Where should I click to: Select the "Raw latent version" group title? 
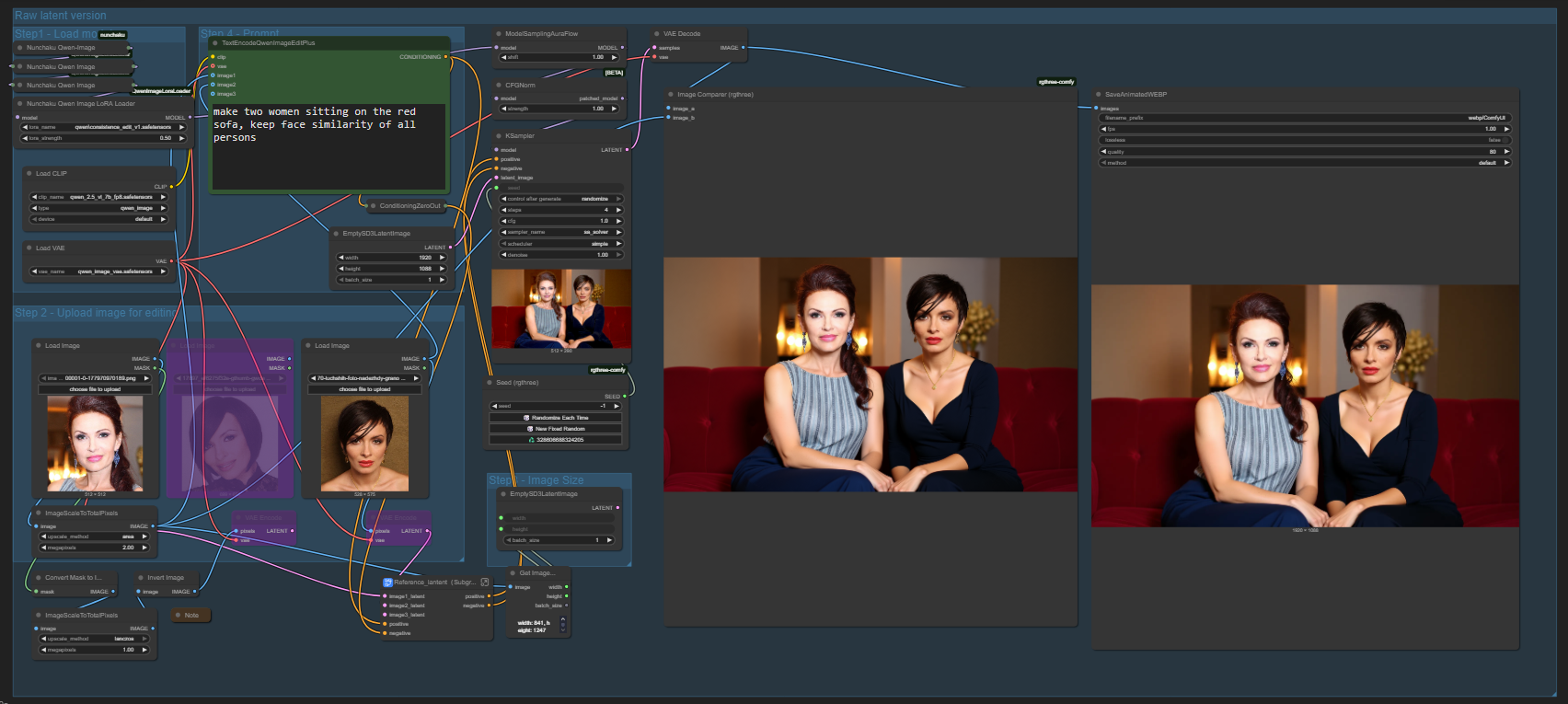pyautogui.click(x=61, y=16)
